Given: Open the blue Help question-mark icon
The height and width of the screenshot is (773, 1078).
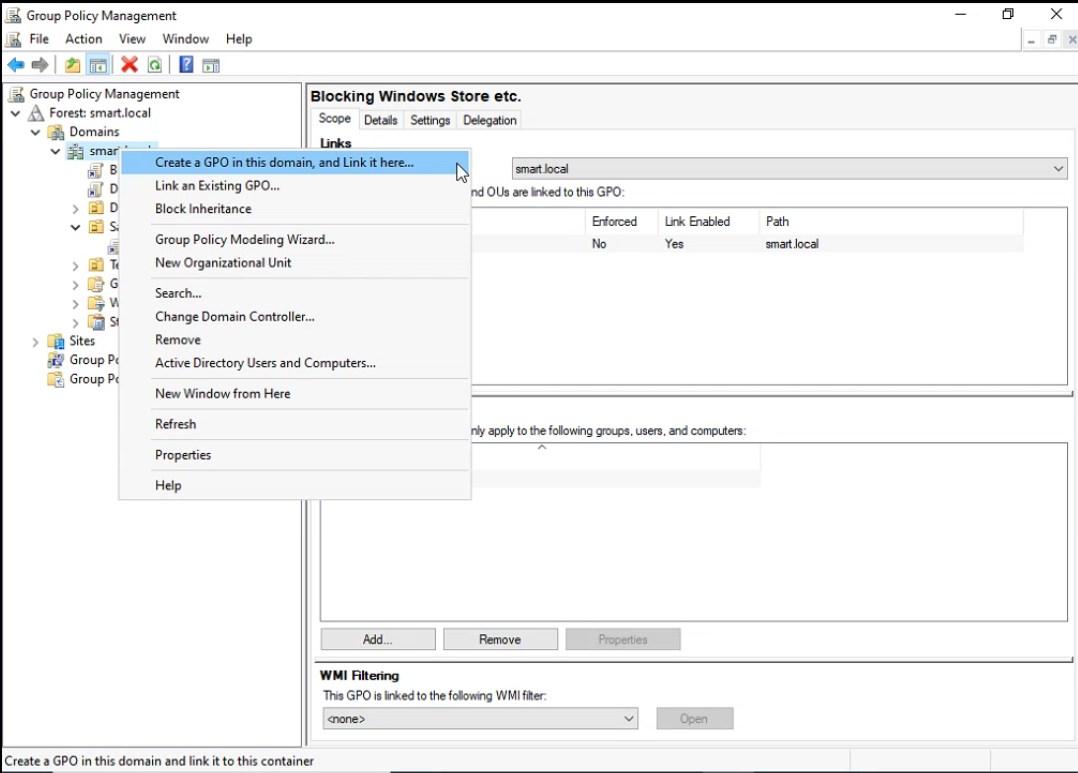Looking at the screenshot, I should point(186,65).
